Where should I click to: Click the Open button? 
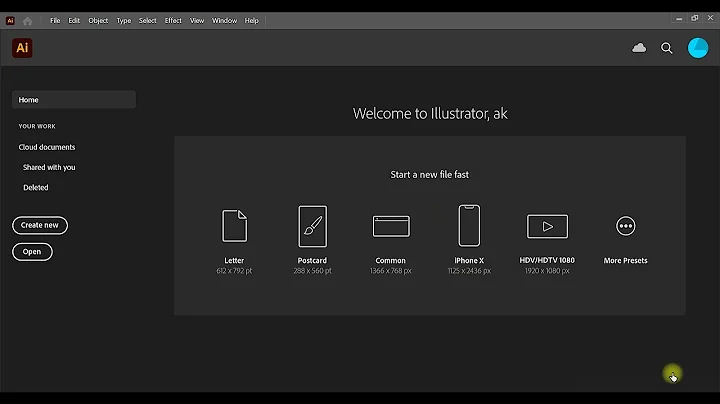(x=32, y=252)
